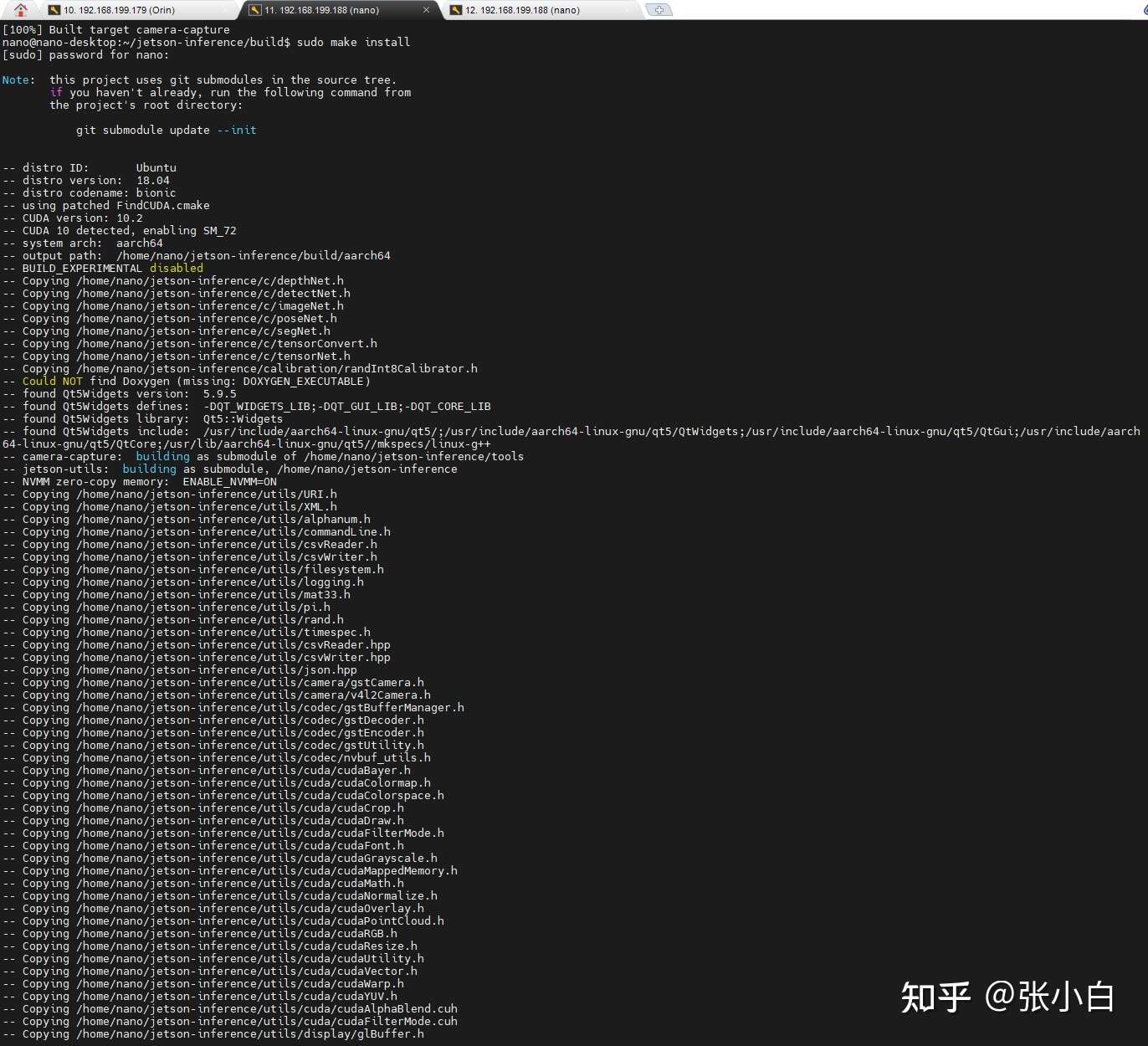
Task: Click the line copying utils/mat33.h
Action: coord(177,594)
